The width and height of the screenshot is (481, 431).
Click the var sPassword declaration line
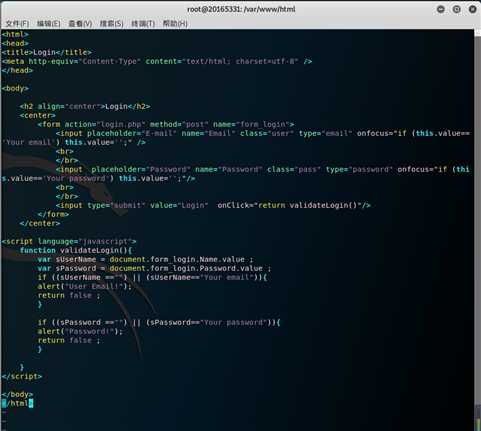click(154, 268)
